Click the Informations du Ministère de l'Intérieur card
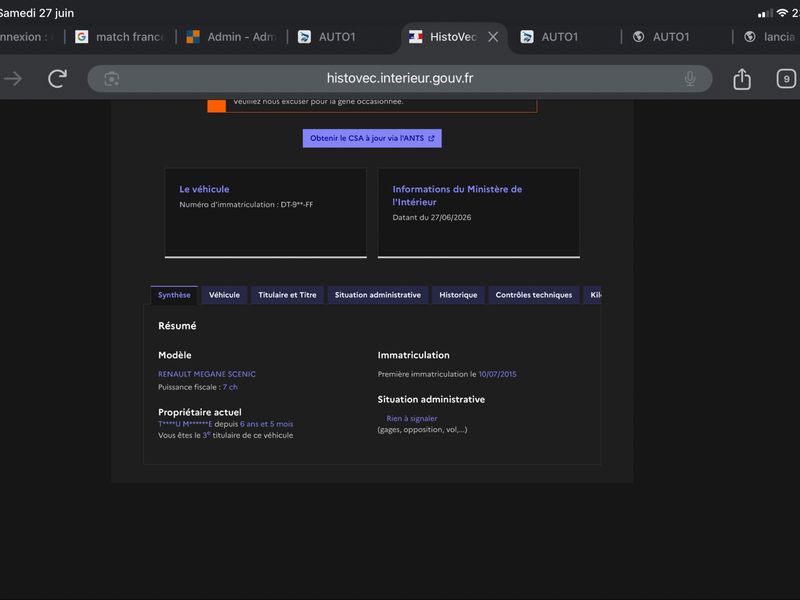 [479, 213]
